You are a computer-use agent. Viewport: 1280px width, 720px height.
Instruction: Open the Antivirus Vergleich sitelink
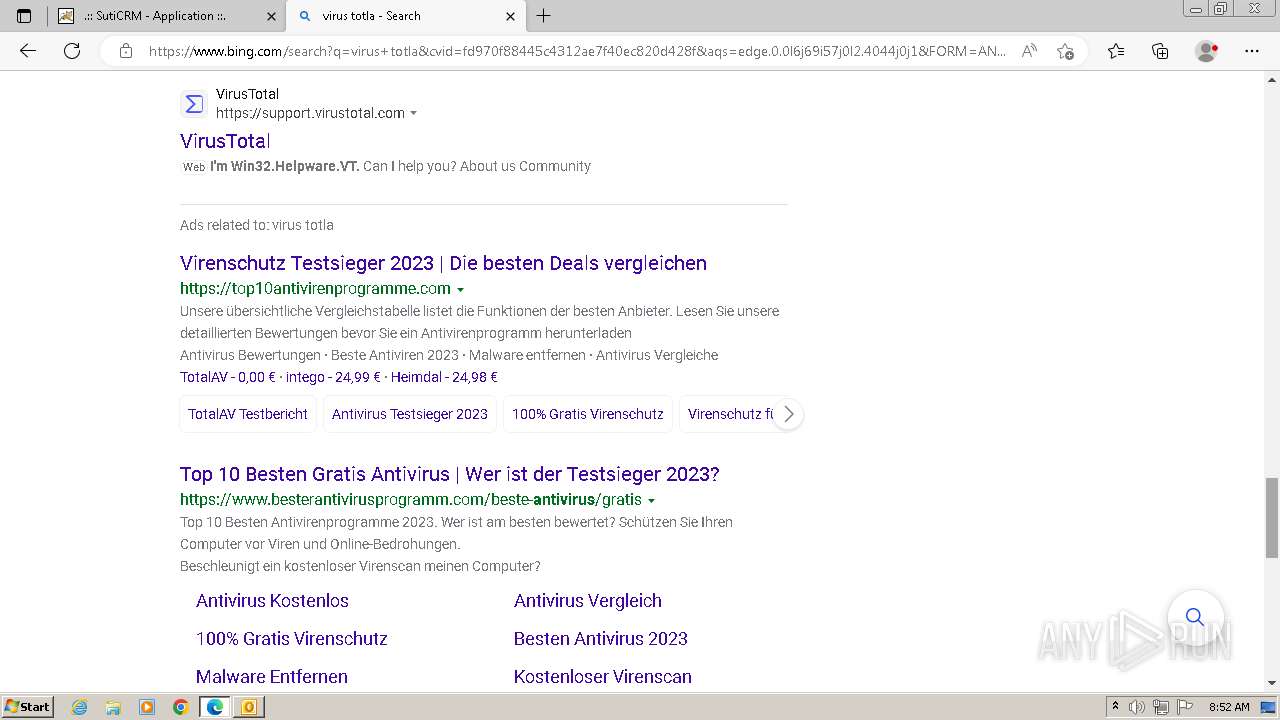point(588,601)
